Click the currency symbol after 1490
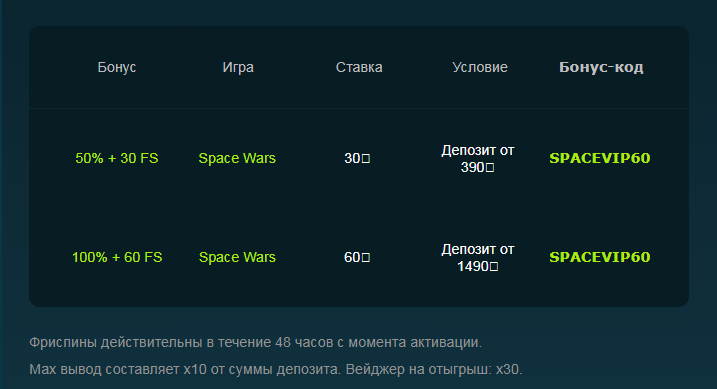This screenshot has width=717, height=389. (x=494, y=266)
